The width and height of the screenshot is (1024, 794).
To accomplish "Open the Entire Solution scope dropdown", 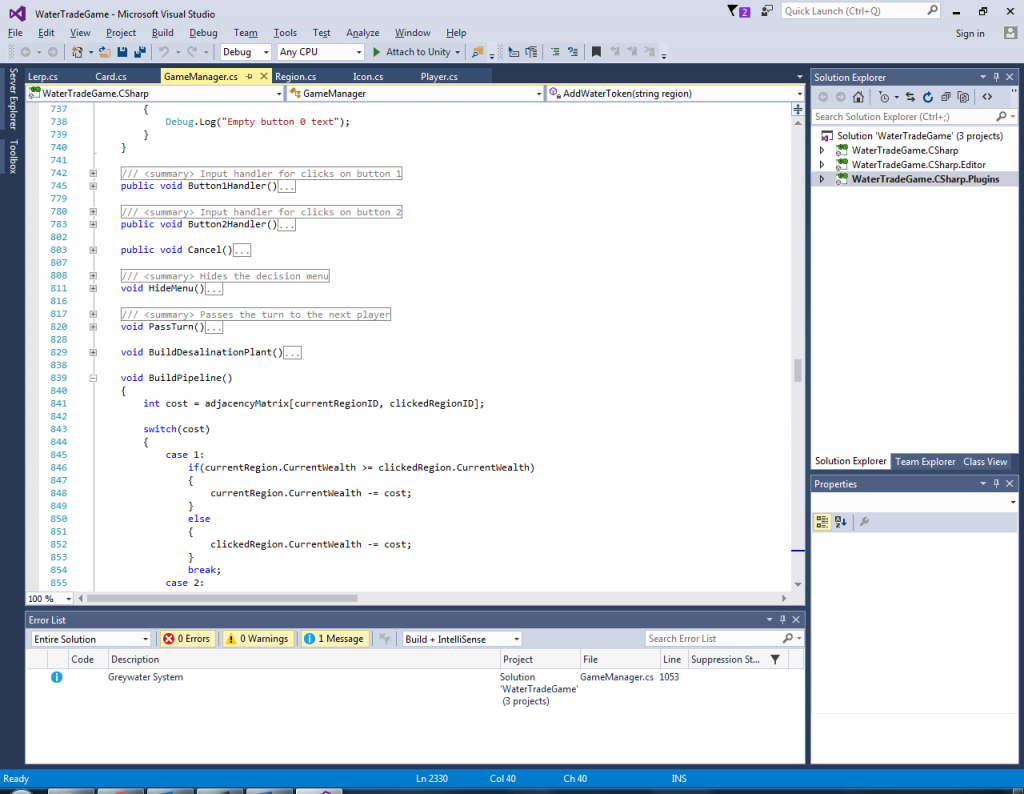I will [x=145, y=639].
